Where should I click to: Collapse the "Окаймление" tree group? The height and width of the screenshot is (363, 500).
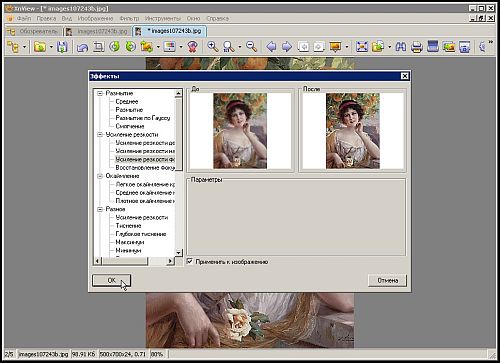(x=100, y=176)
